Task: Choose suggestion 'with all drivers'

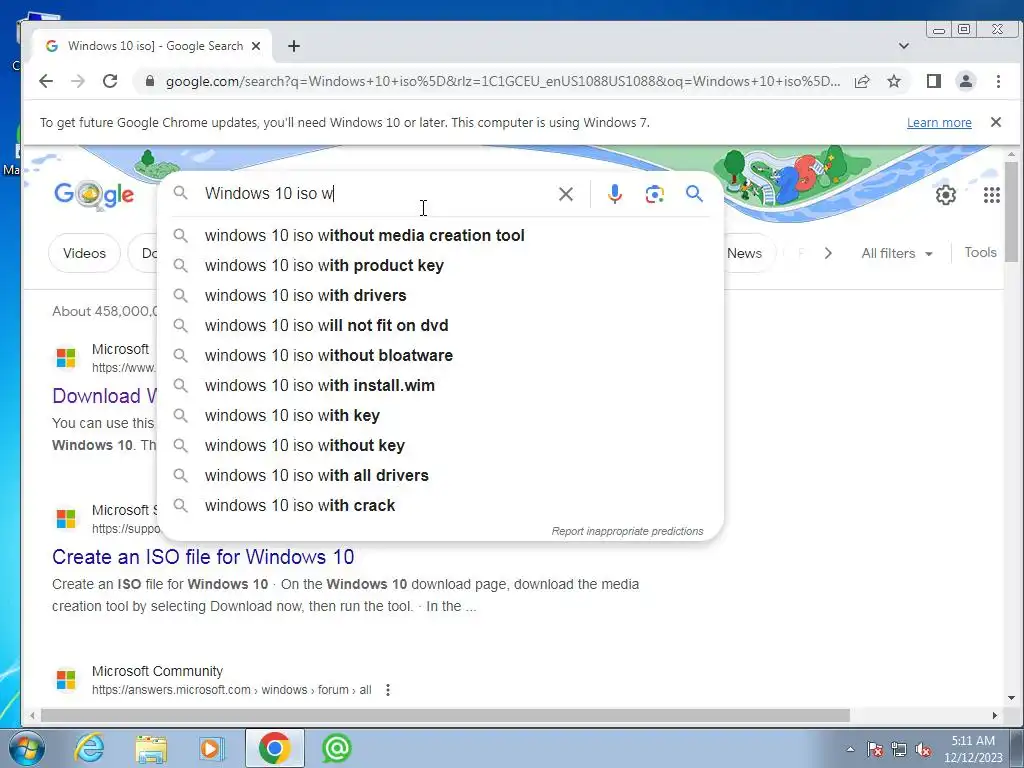Action: (441, 476)
